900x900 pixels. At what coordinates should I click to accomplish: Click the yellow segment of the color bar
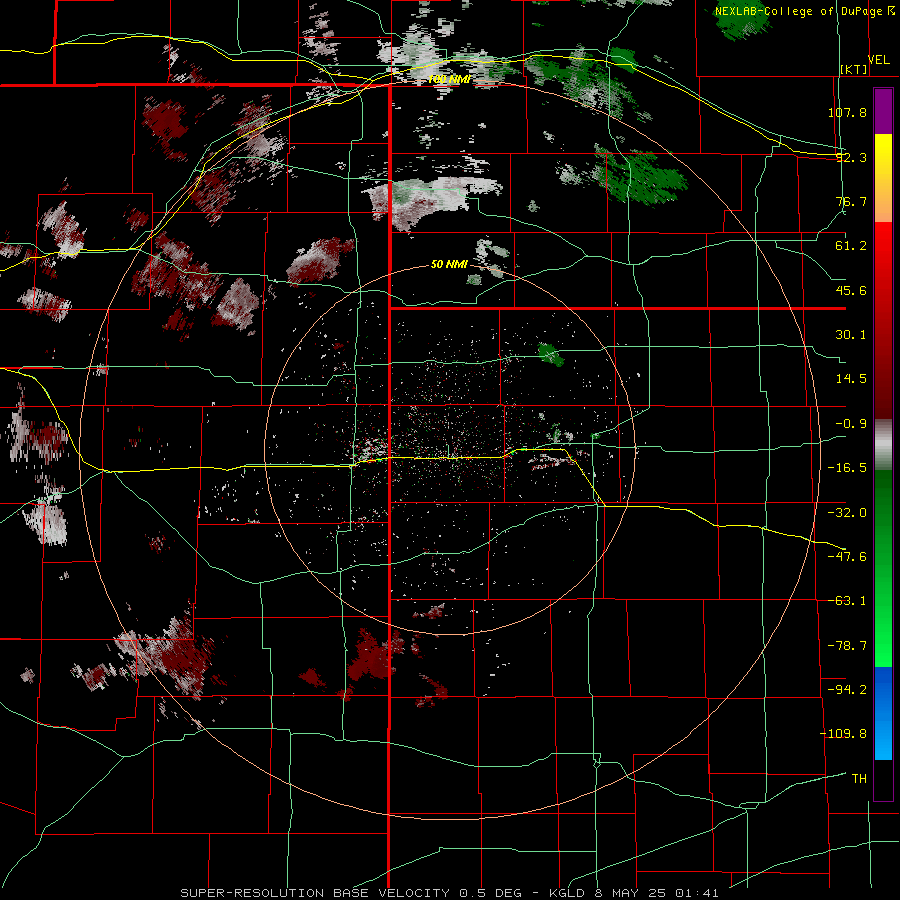click(x=883, y=178)
